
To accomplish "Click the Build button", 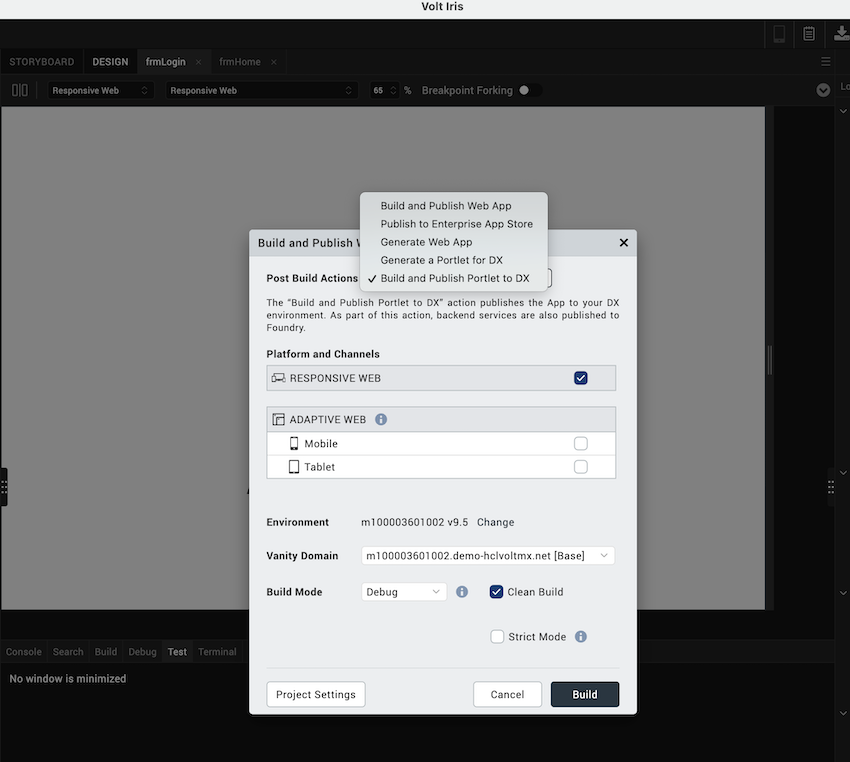I will pos(584,694).
